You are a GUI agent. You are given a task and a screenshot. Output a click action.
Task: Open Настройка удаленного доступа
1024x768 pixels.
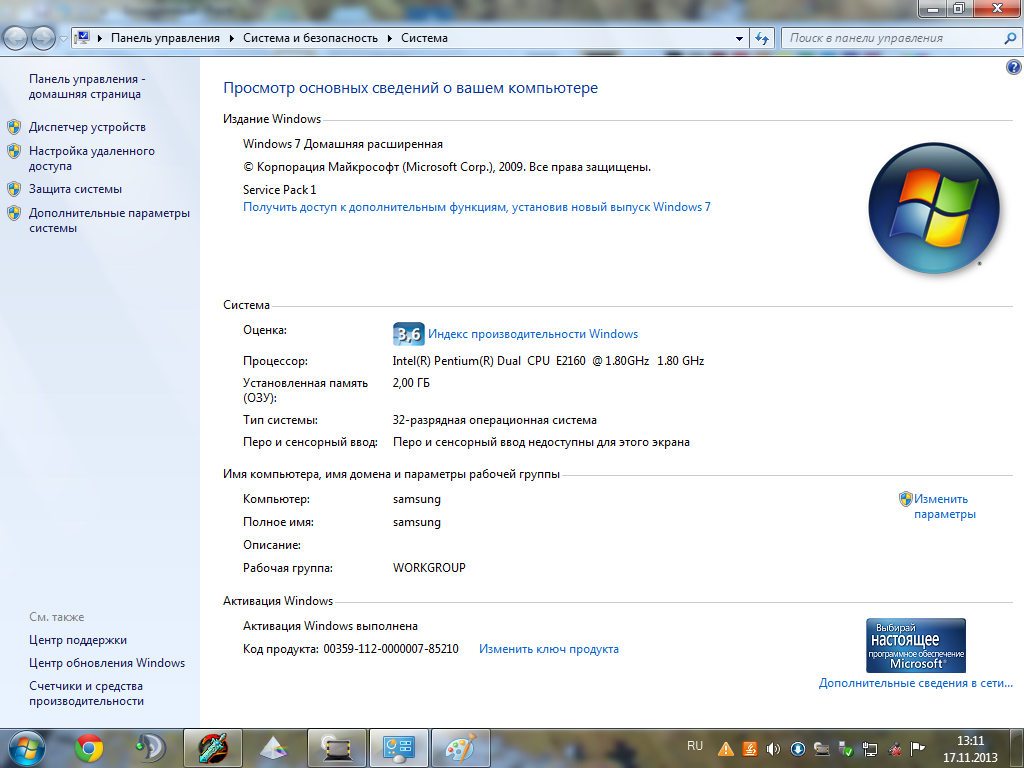click(91, 158)
